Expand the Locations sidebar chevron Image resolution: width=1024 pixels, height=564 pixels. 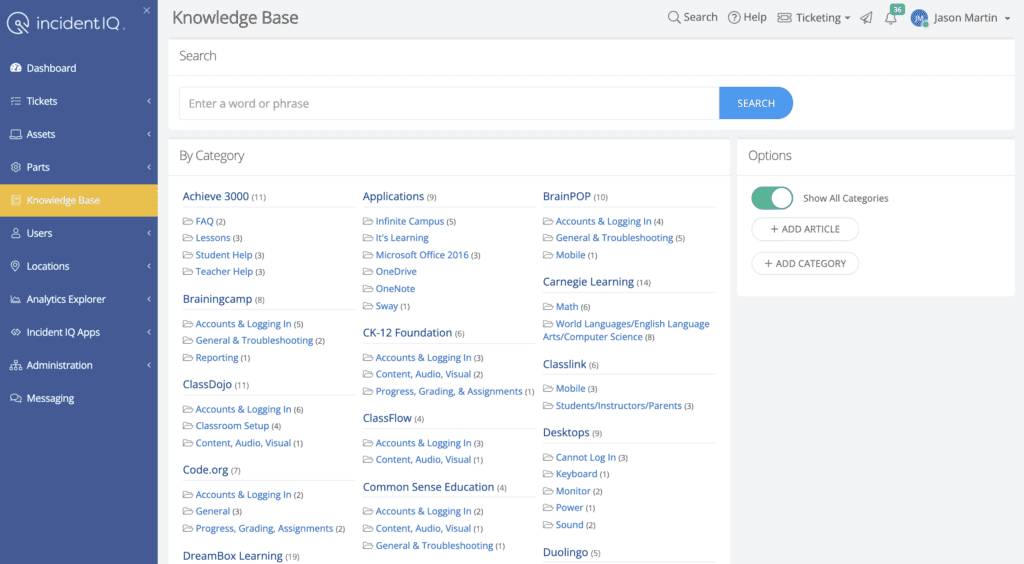[149, 266]
